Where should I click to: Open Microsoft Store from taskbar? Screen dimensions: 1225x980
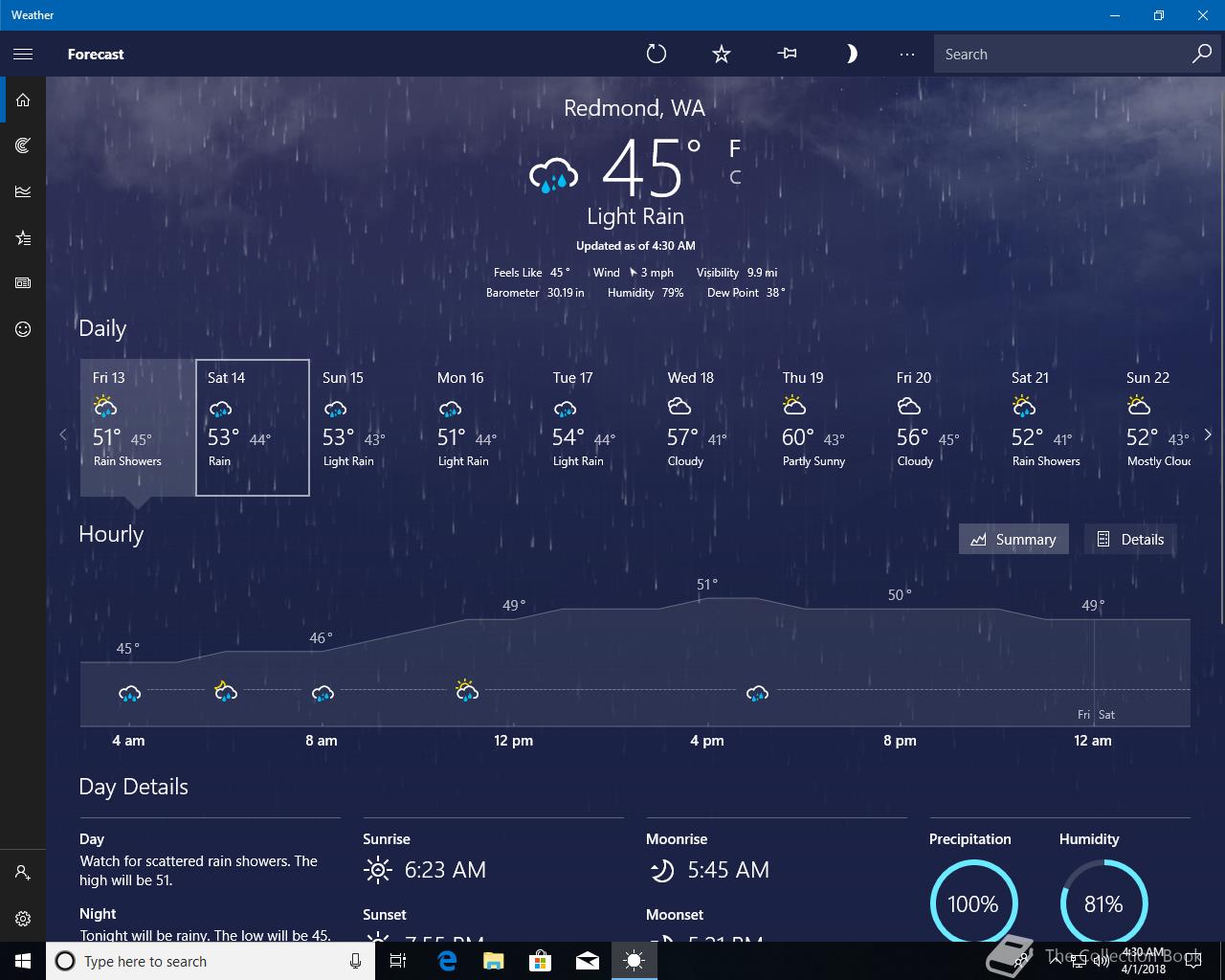pos(540,961)
